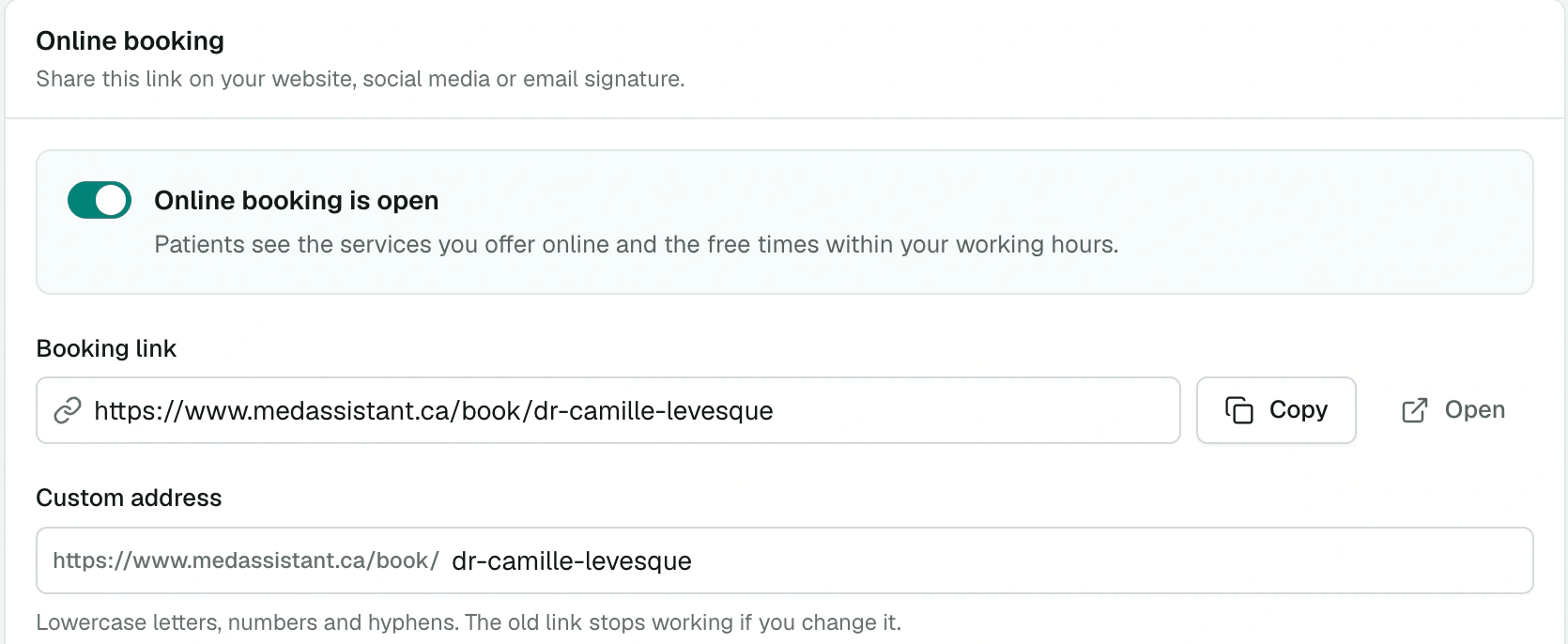Focus the Booking link URL field

click(x=608, y=410)
